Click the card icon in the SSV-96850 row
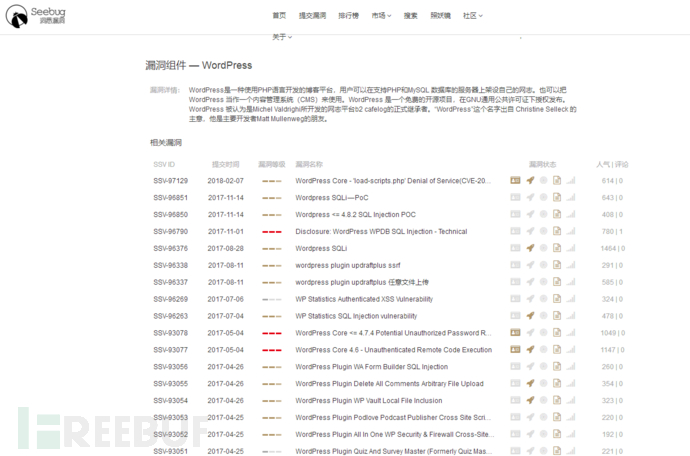The width and height of the screenshot is (690, 456). tap(515, 214)
